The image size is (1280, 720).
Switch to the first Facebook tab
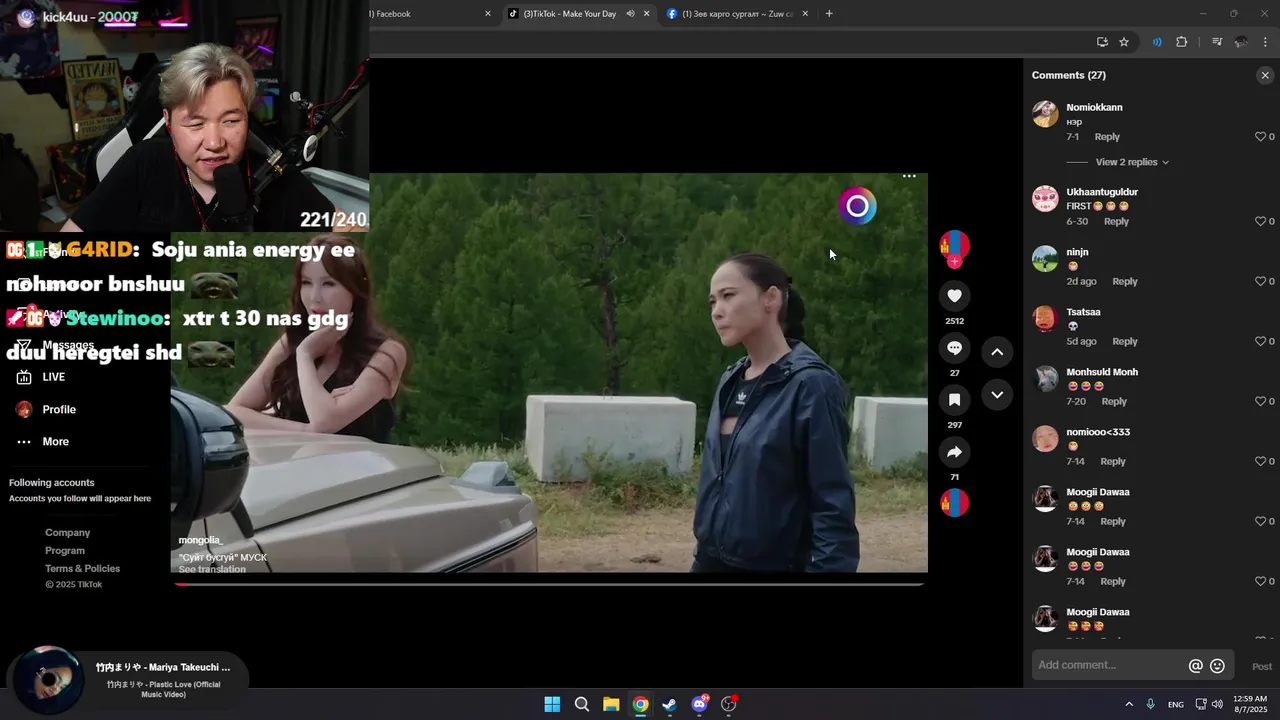(430, 14)
